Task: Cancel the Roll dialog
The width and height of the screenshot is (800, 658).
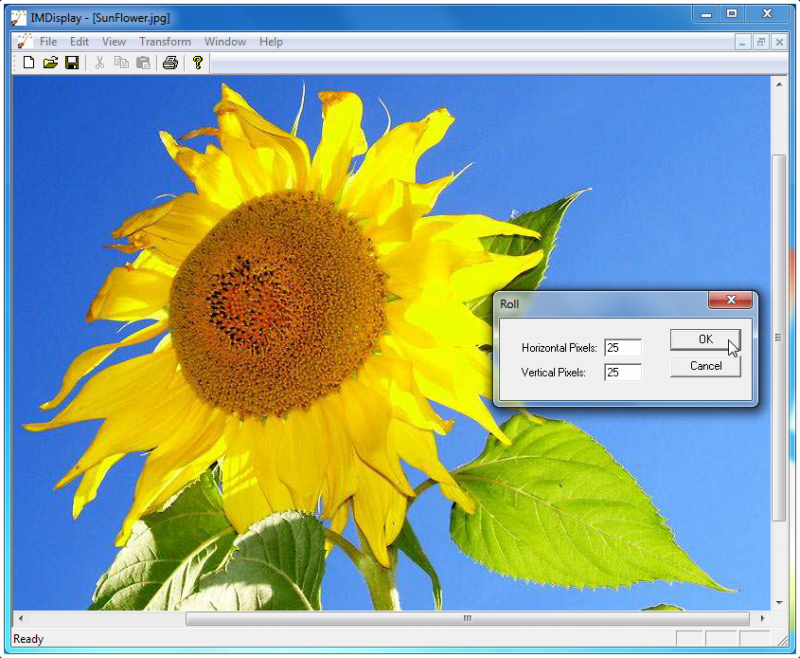Action: (705, 366)
